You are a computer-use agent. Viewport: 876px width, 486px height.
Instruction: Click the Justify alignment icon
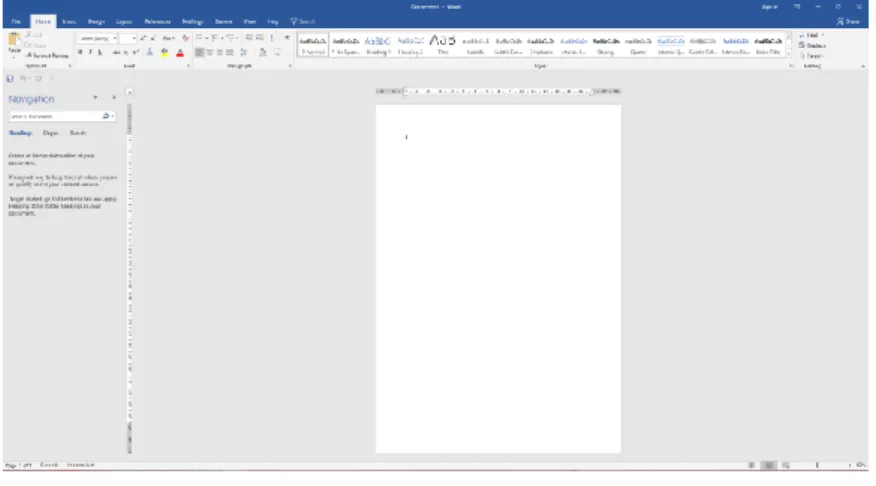click(x=230, y=52)
